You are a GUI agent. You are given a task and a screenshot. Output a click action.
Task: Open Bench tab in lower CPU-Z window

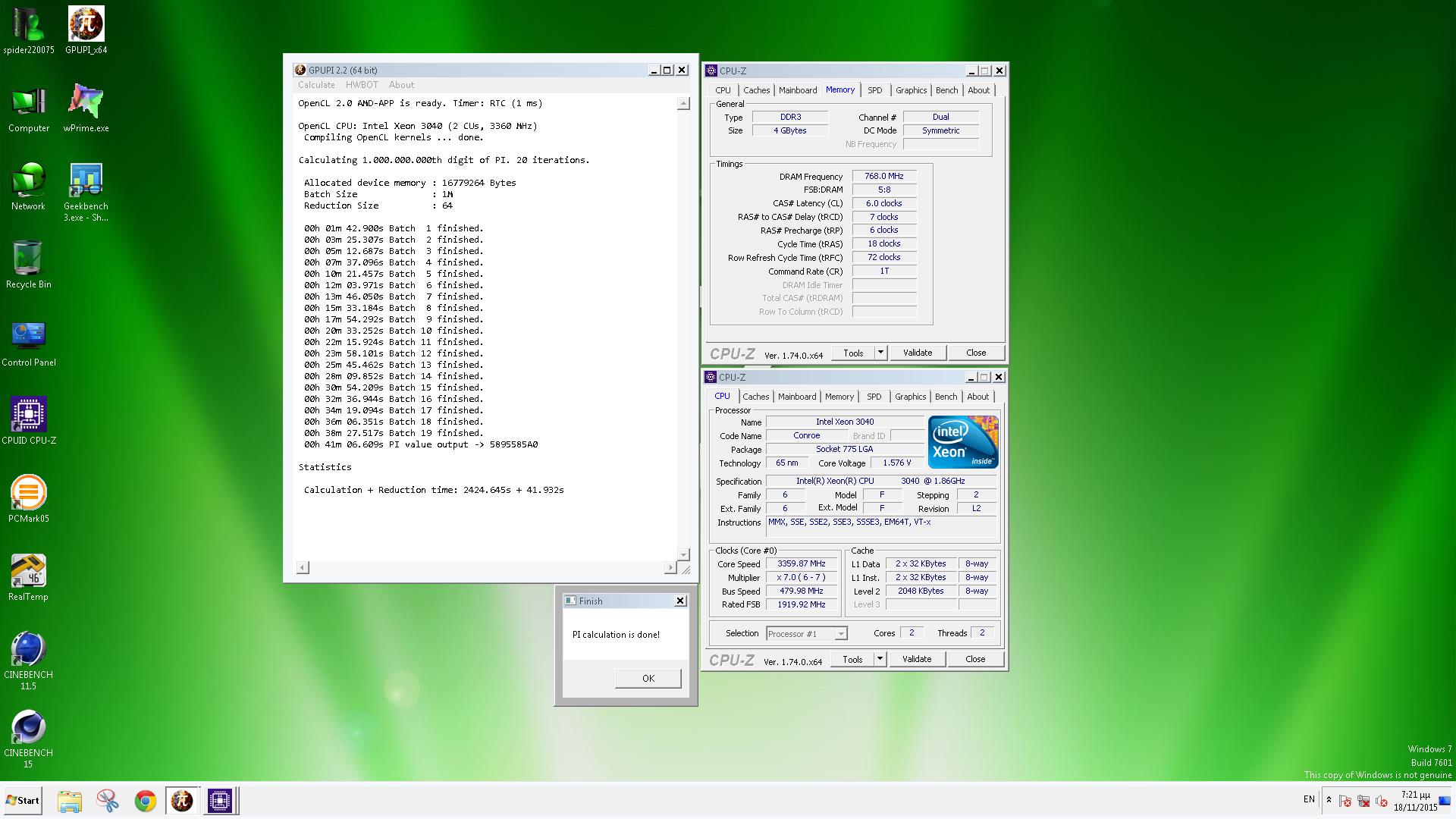click(x=946, y=397)
